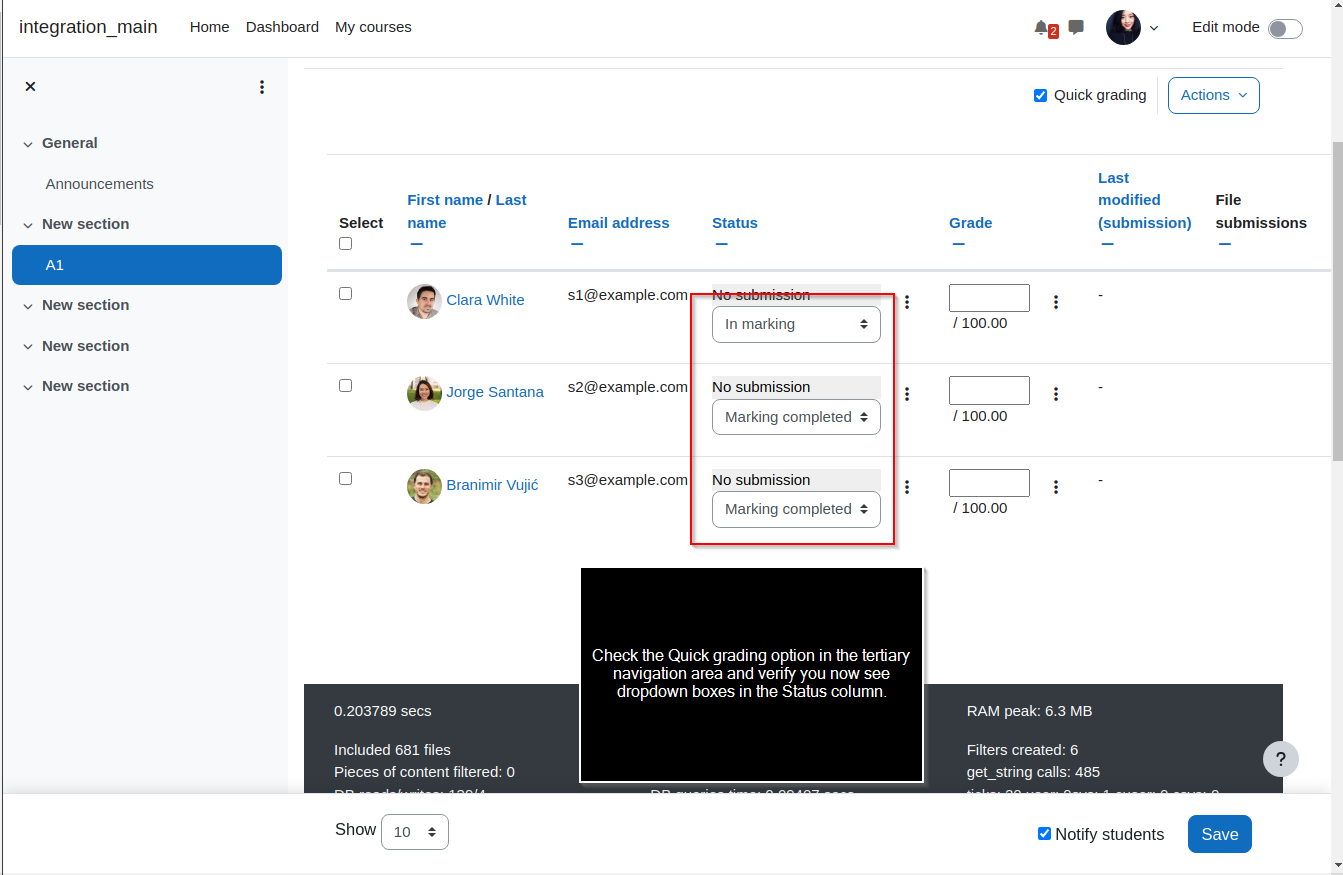
Task: Click Clara White's profile picture
Action: (424, 301)
